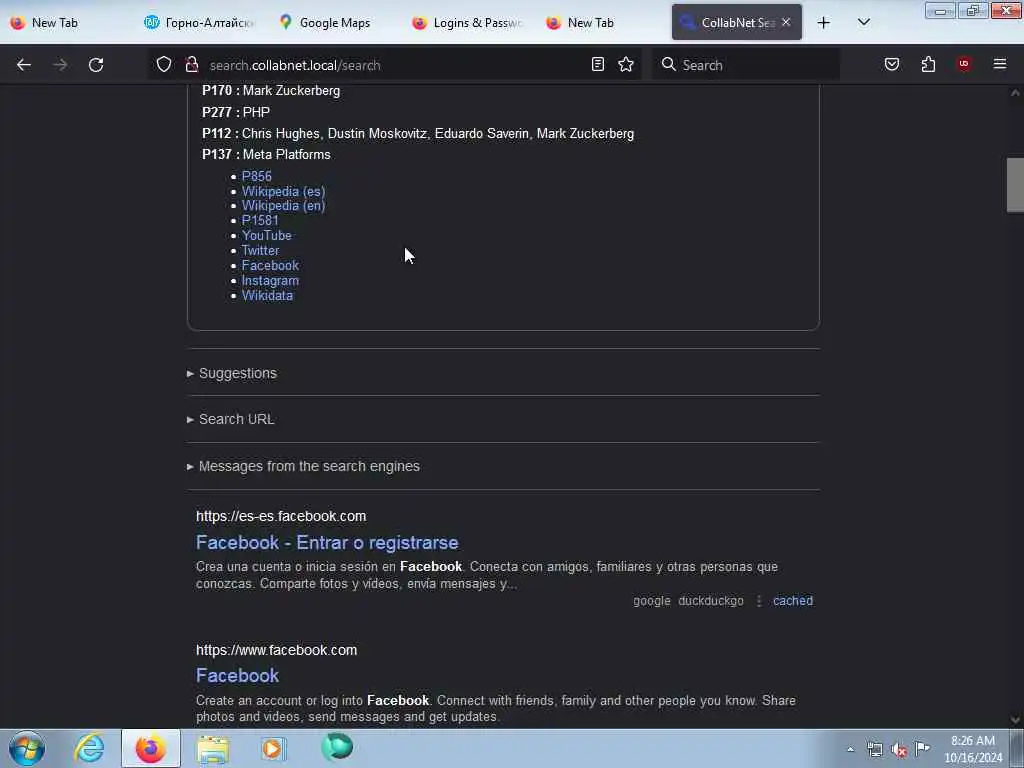The width and height of the screenshot is (1024, 768).
Task: Open the YouTube link
Action: [x=266, y=236]
